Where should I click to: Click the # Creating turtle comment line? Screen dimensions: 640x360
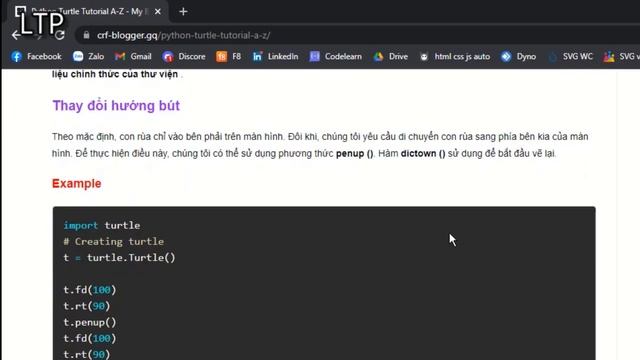point(113,242)
